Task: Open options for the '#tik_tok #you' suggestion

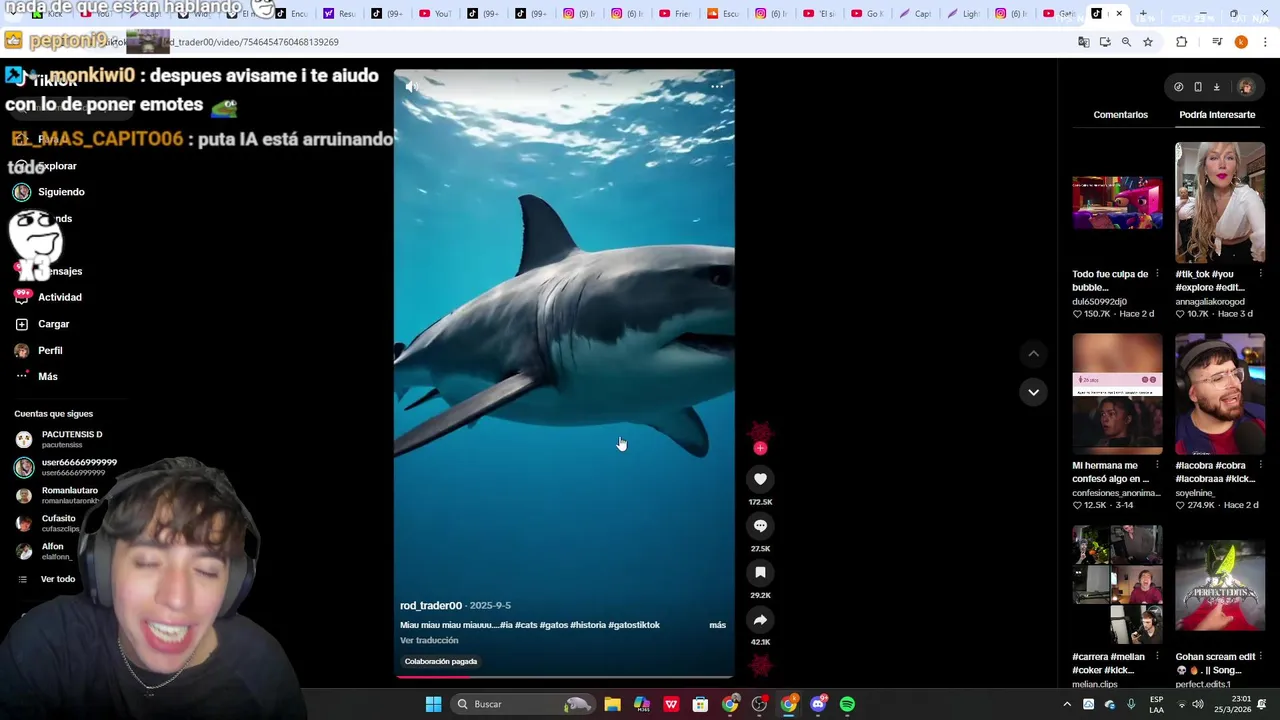Action: [1260, 274]
